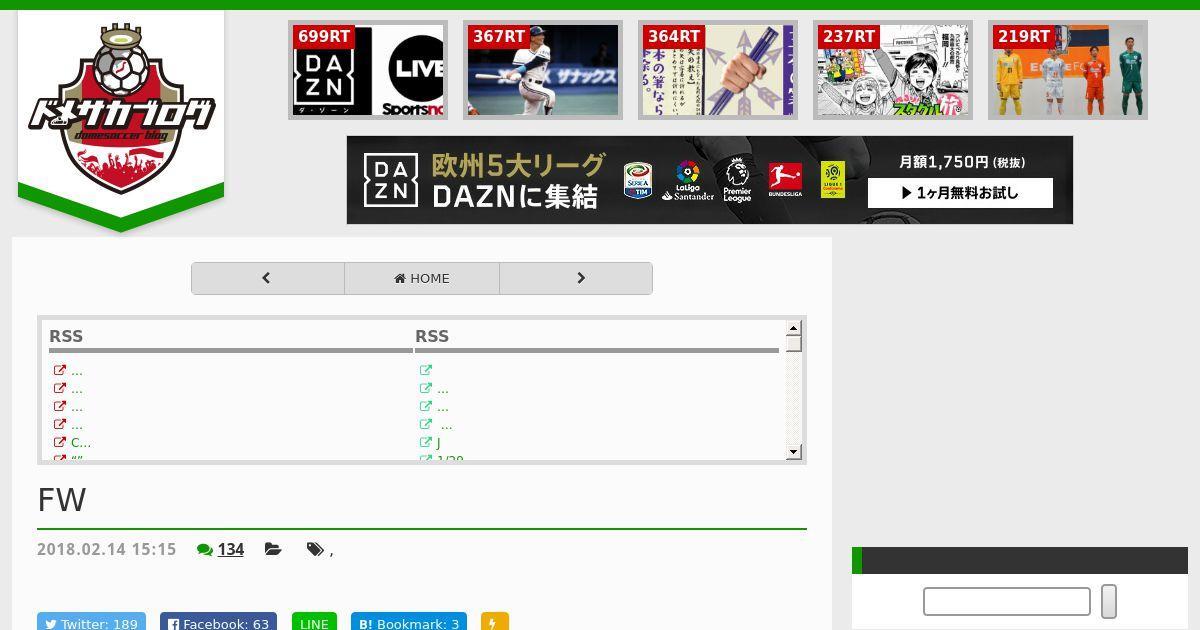Viewport: 1200px width, 630px height.
Task: Click the RSS box scrollbar thumb
Action: click(794, 344)
